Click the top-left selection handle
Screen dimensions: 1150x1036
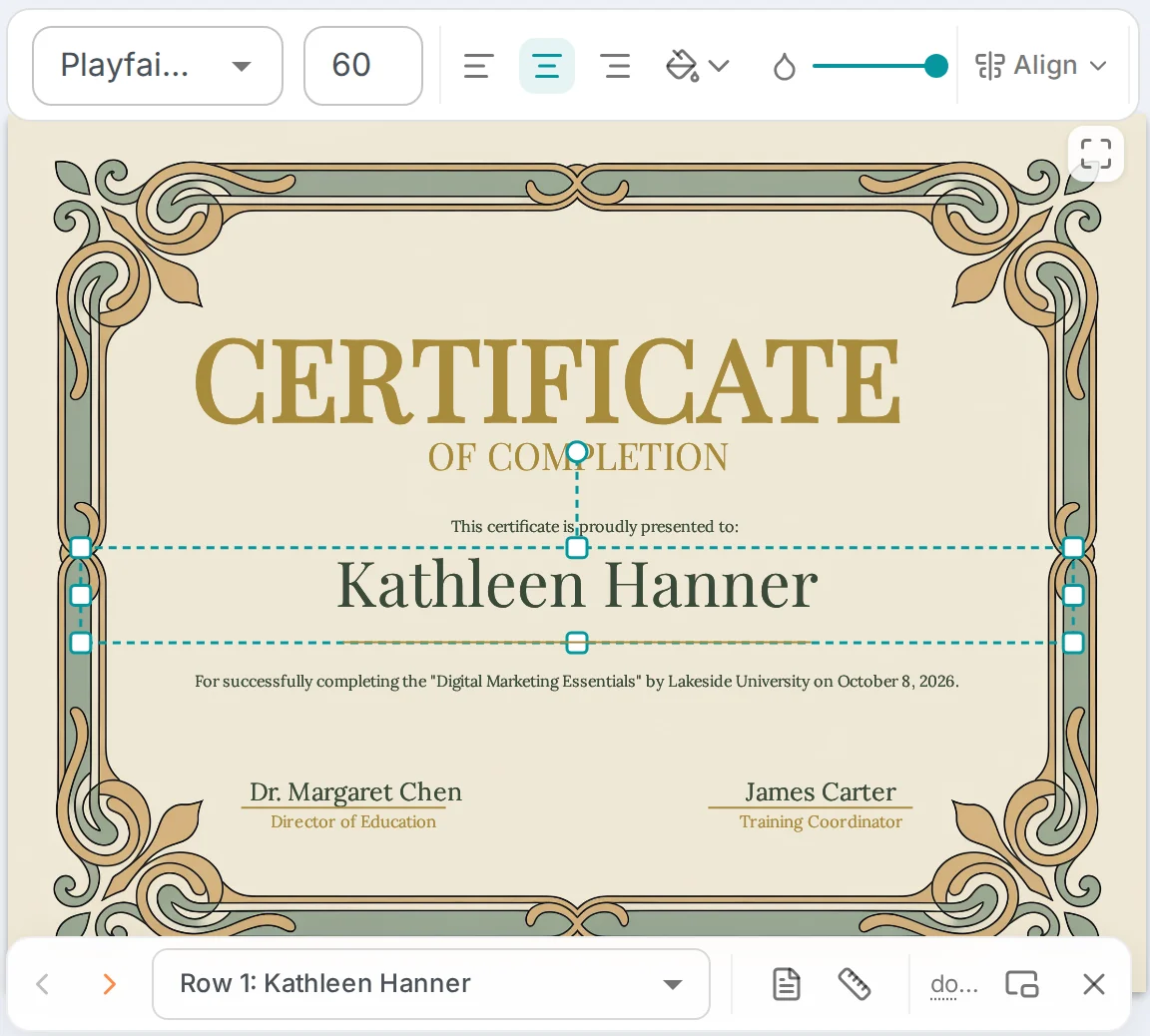tap(81, 548)
